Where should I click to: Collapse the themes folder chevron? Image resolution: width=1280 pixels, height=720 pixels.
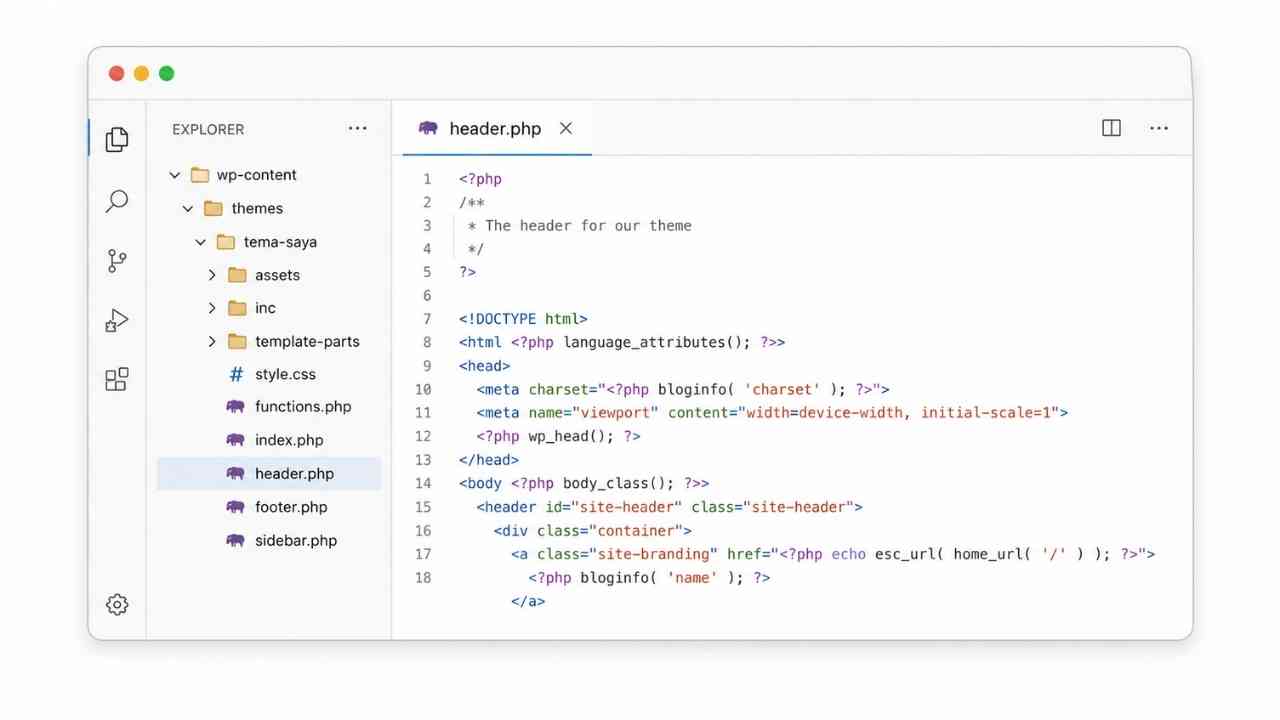coord(188,208)
